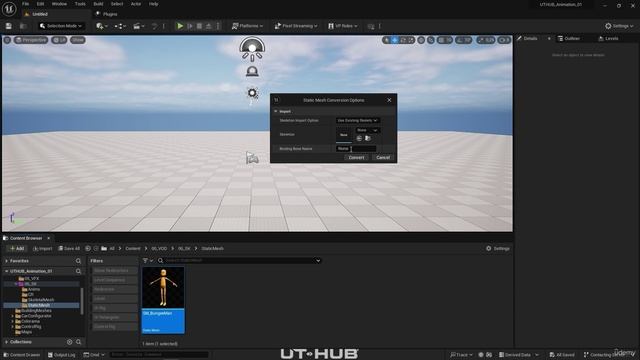The height and width of the screenshot is (360, 640).
Task: Click browse to asset icon for Skeleton
Action: 368,138
